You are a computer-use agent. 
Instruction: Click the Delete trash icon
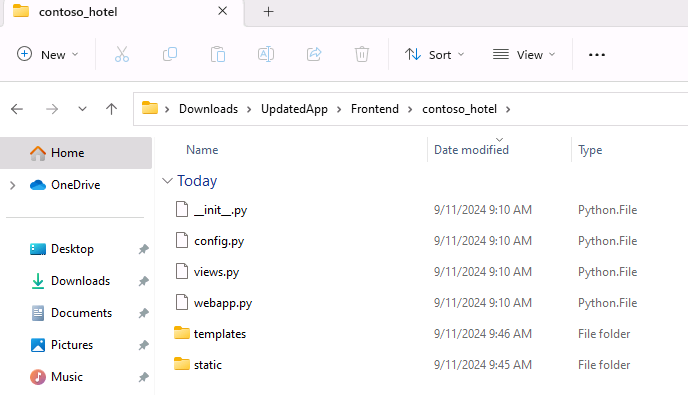(x=362, y=54)
